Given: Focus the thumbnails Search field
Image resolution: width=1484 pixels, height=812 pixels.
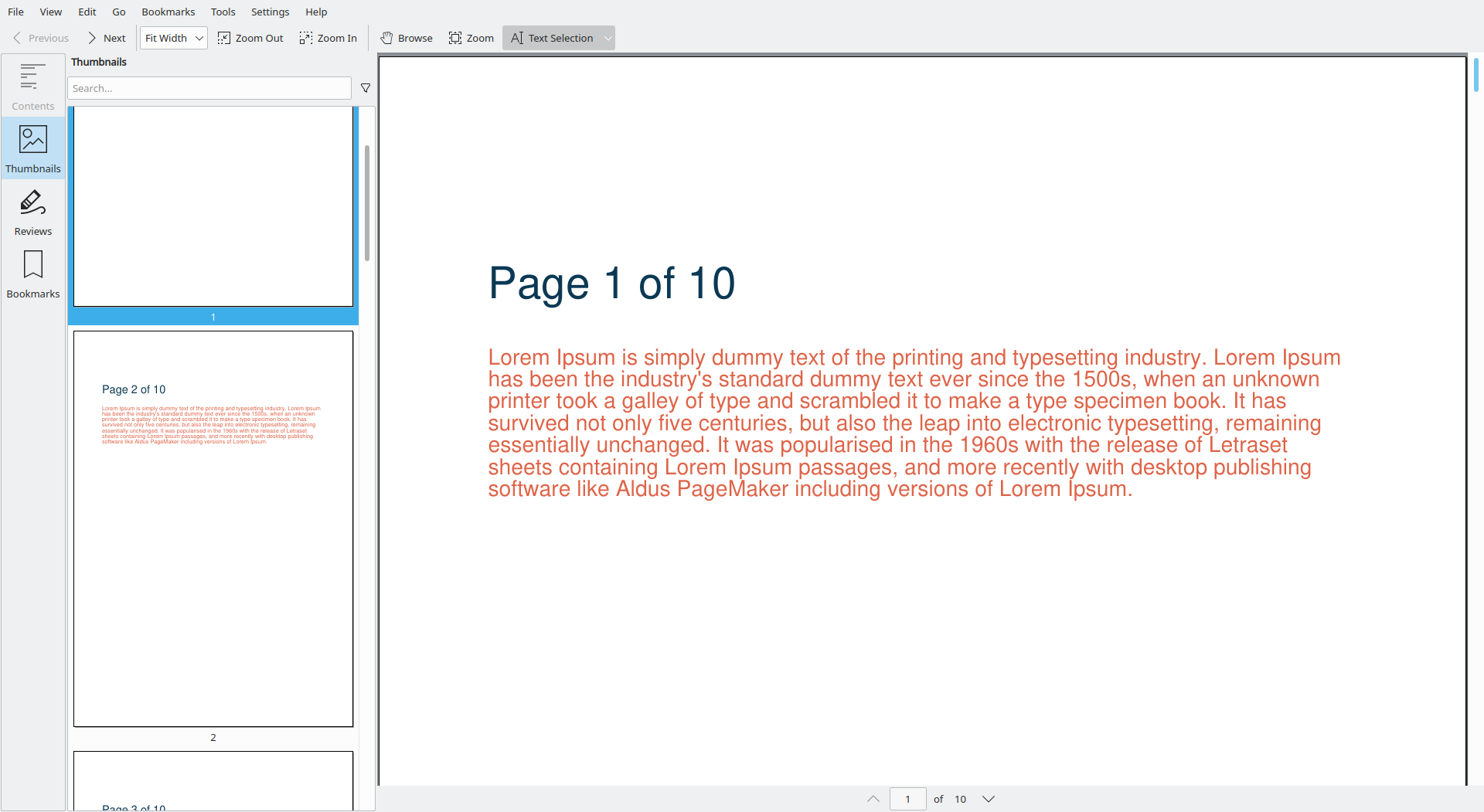Looking at the screenshot, I should click(209, 88).
